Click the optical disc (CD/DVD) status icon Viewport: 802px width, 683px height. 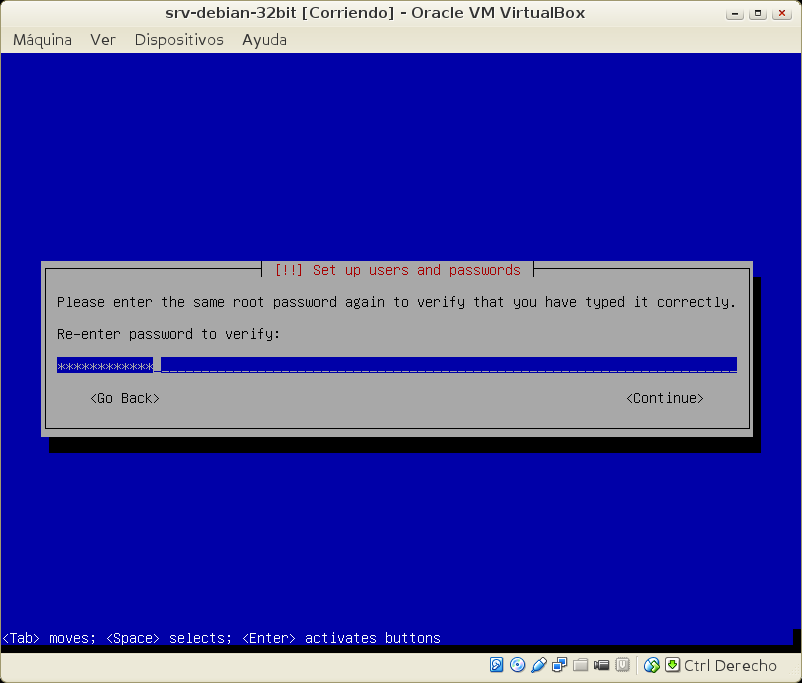tap(518, 665)
